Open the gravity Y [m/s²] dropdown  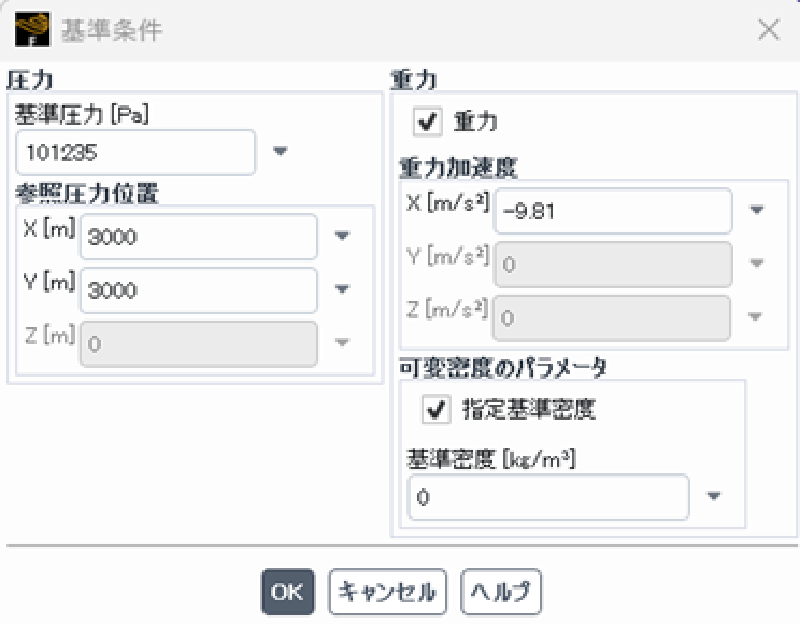pyautogui.click(x=754, y=264)
